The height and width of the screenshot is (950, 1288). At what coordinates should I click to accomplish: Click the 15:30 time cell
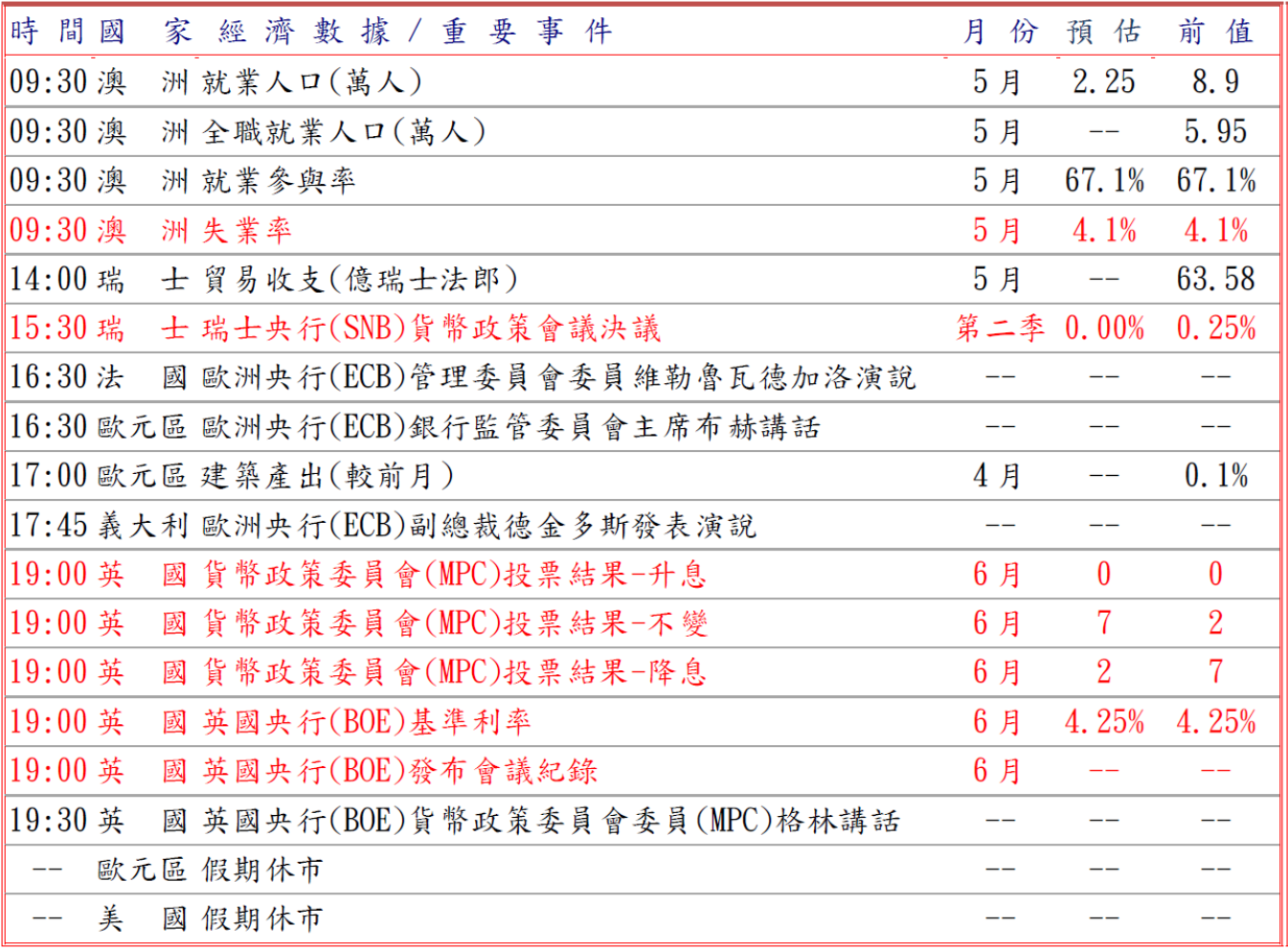pos(49,328)
